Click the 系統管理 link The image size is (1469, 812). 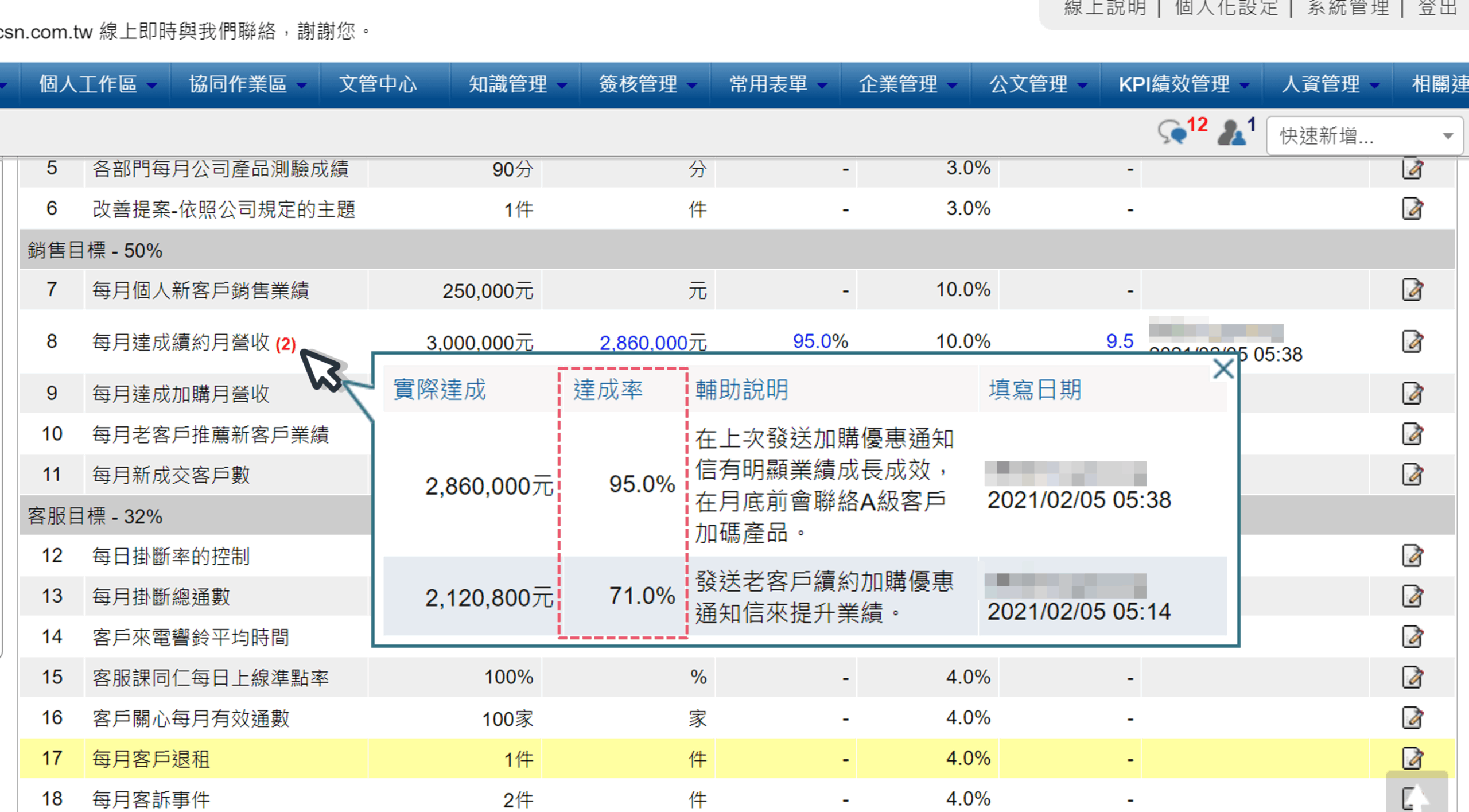1347,8
